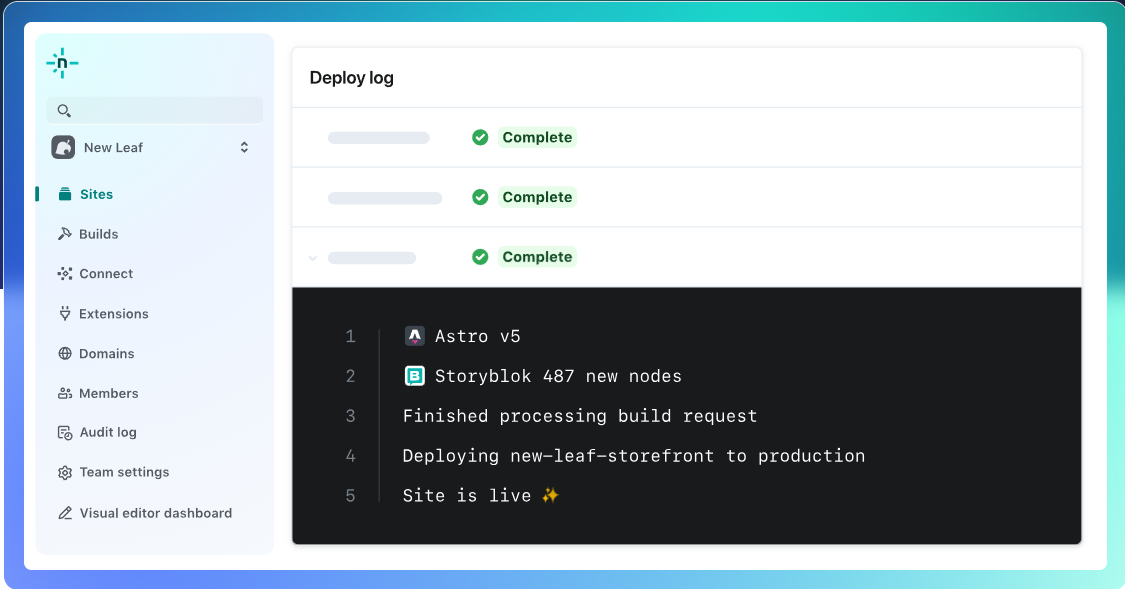
Task: Go to the Audit log page
Action: (x=107, y=433)
